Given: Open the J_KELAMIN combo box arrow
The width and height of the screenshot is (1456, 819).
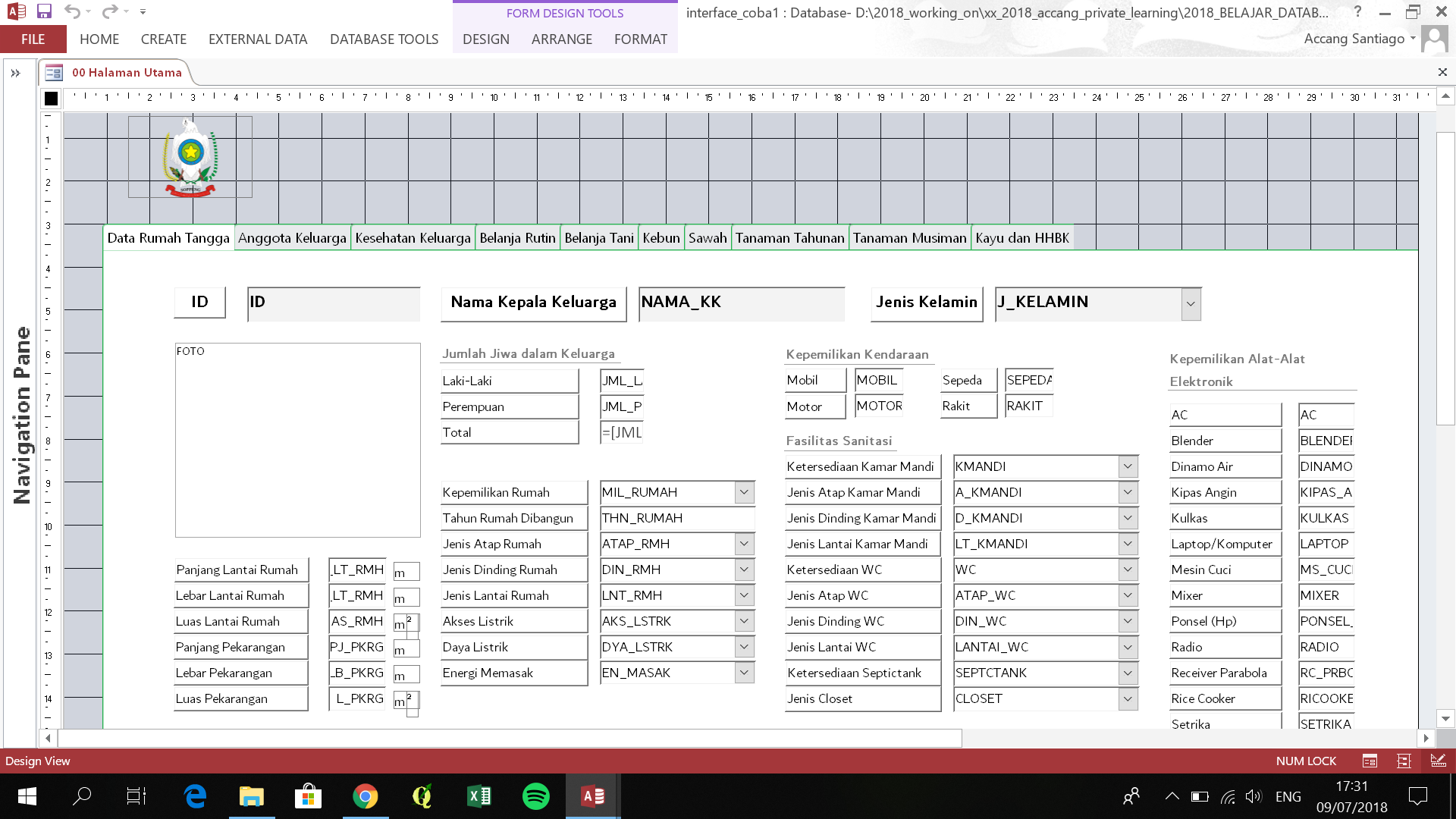Looking at the screenshot, I should (x=1191, y=304).
